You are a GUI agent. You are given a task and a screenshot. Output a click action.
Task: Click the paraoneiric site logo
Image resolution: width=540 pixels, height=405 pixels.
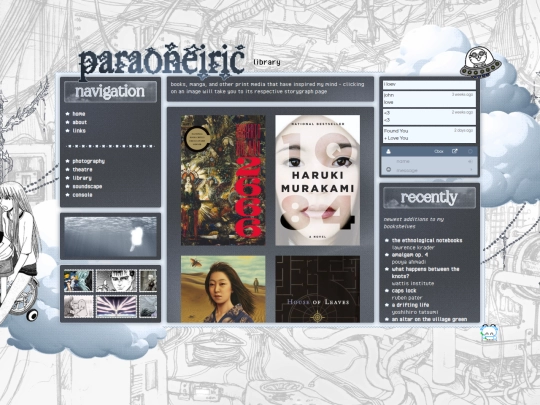[x=162, y=61]
